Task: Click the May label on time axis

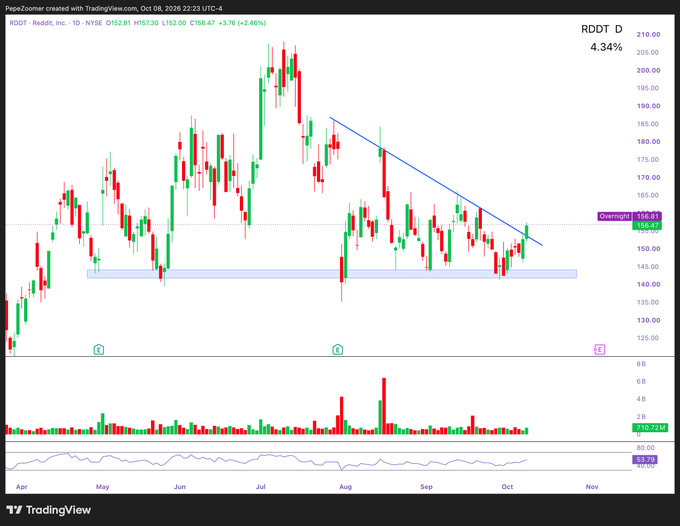Action: (x=102, y=487)
